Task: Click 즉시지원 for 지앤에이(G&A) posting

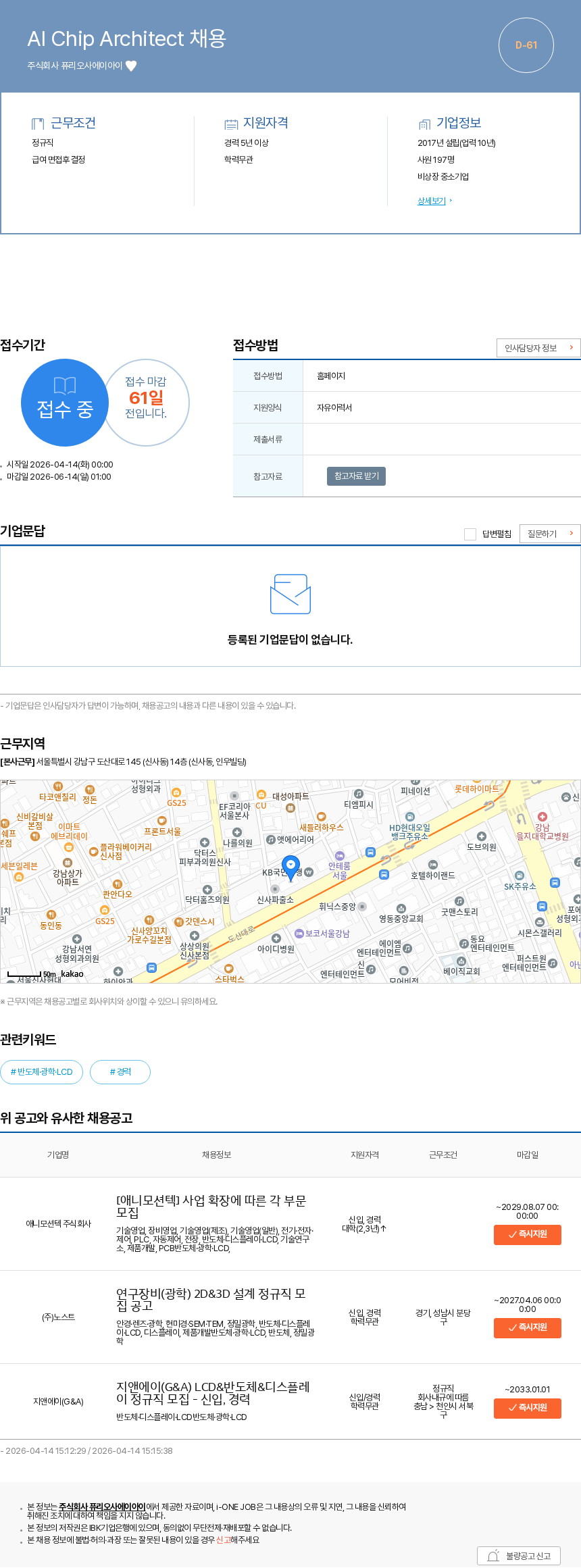Action: tap(528, 1407)
